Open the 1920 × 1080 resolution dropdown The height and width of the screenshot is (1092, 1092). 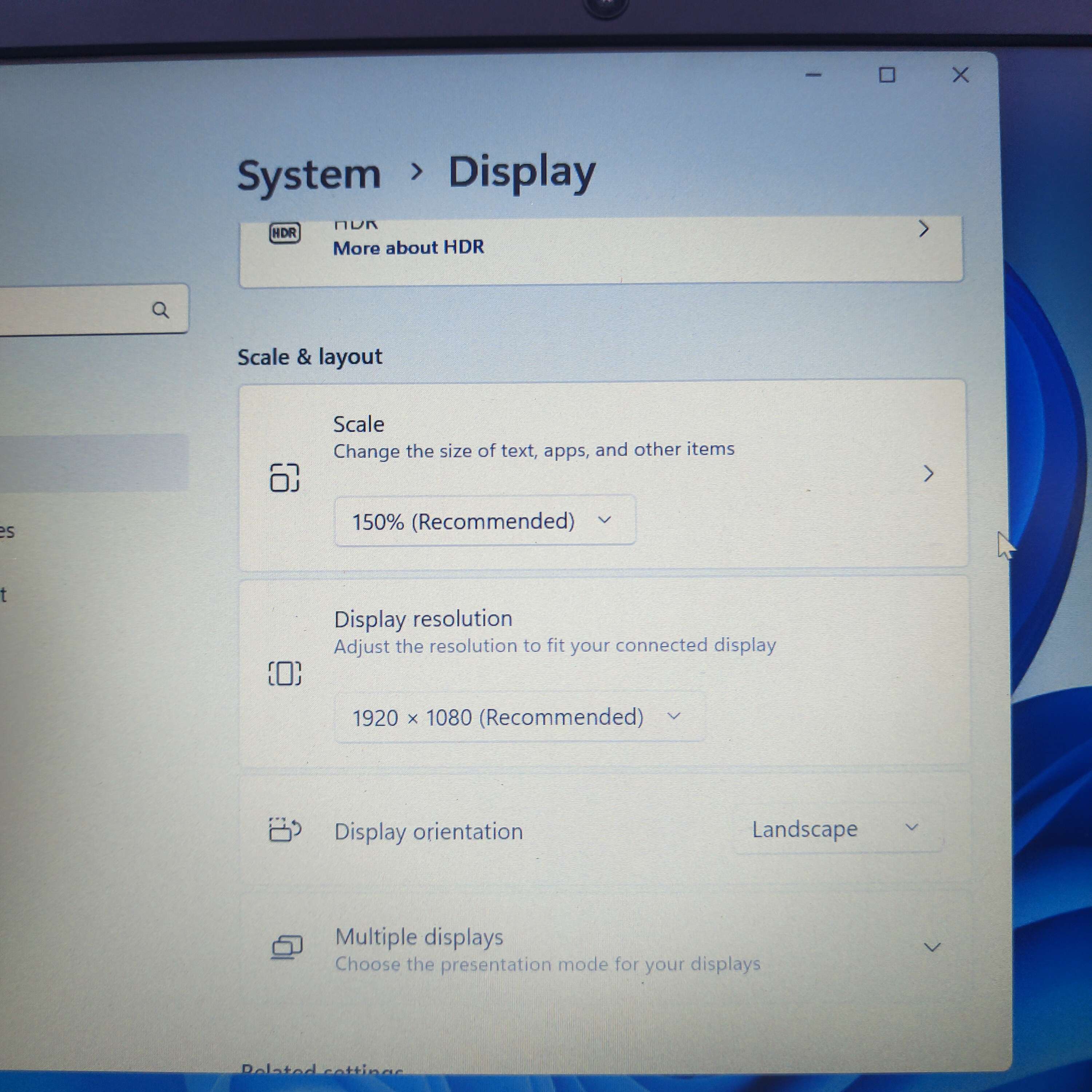tap(518, 717)
